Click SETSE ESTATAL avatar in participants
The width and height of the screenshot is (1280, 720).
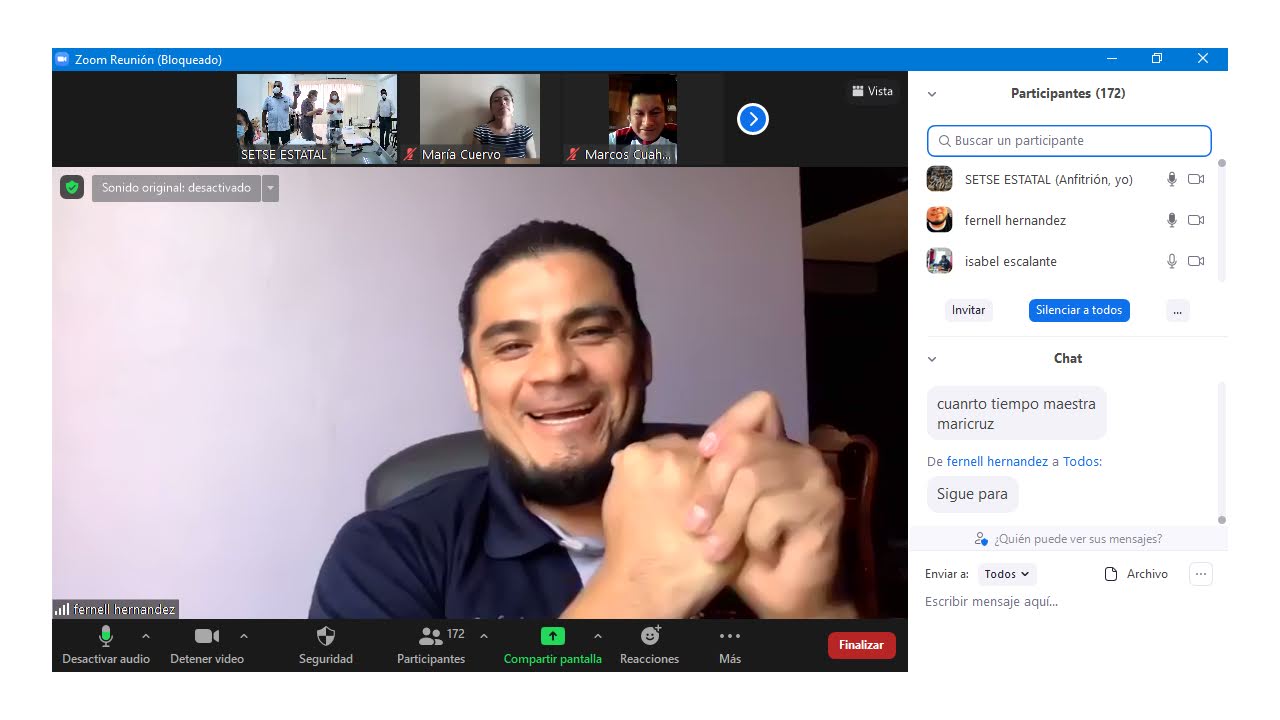939,179
